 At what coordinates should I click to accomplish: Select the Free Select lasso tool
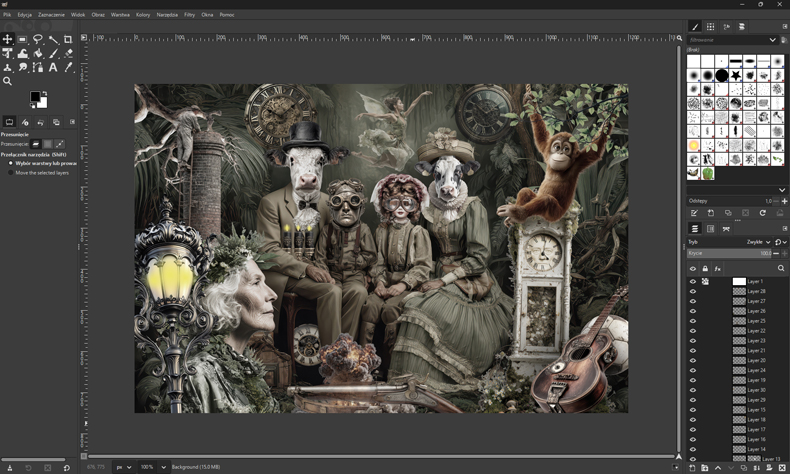(38, 39)
